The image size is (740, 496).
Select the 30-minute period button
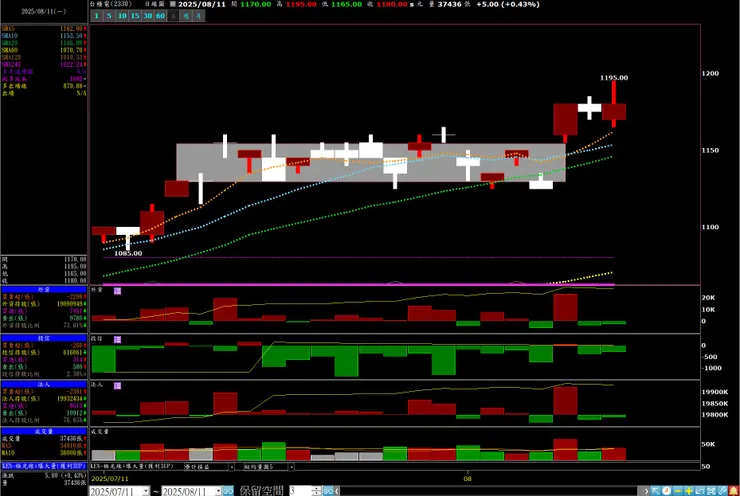148,16
